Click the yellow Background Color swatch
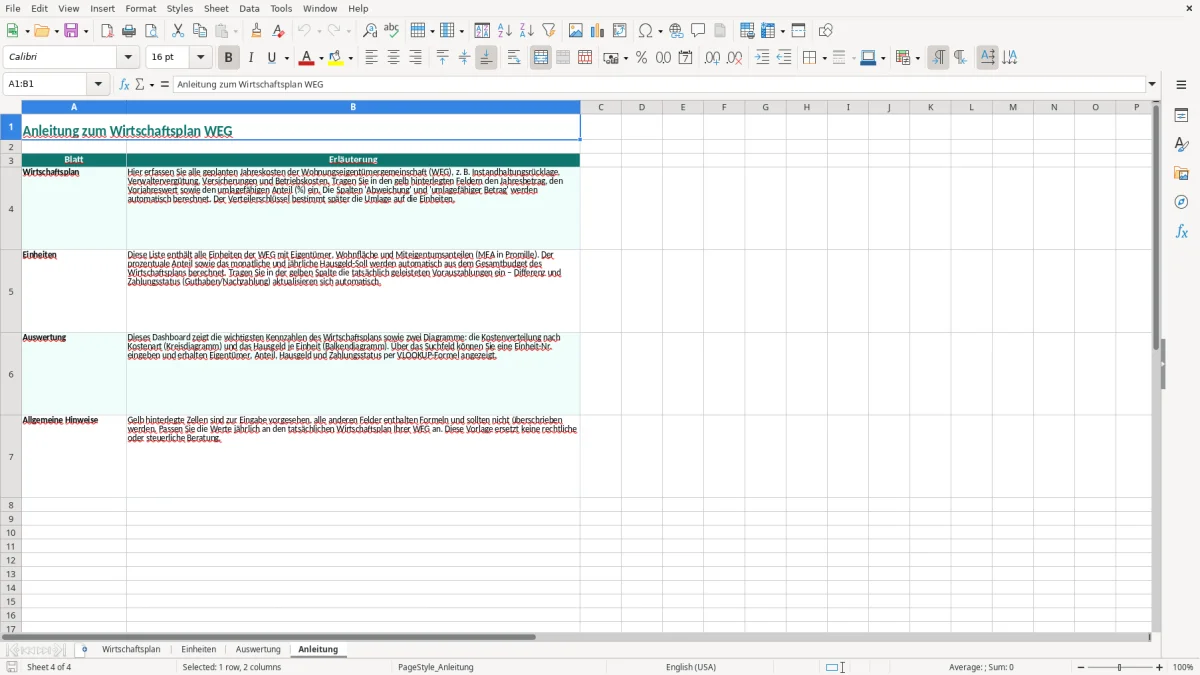Screen dimensions: 1200x675 click(x=336, y=58)
